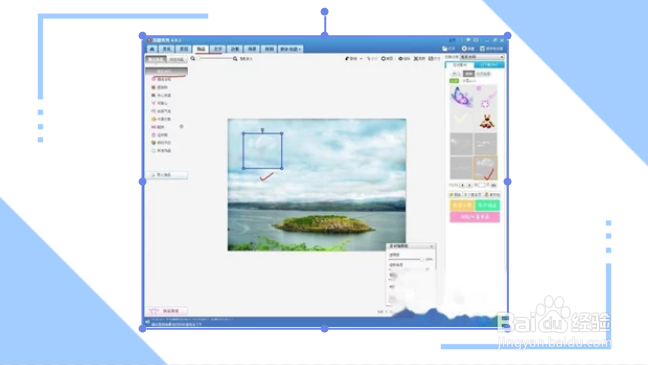Screen dimensions: 648x365
Task: Select the brown bear doll sticker thumbnail
Action: (x=486, y=120)
